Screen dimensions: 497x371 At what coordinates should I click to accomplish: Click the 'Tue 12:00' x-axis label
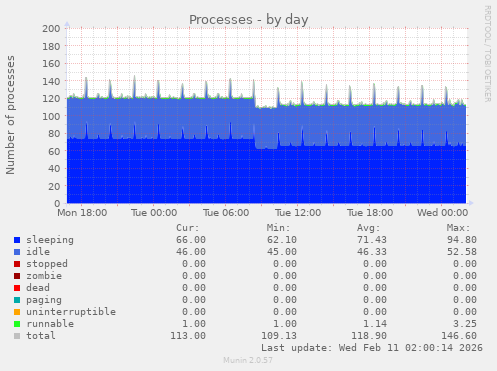298,213
